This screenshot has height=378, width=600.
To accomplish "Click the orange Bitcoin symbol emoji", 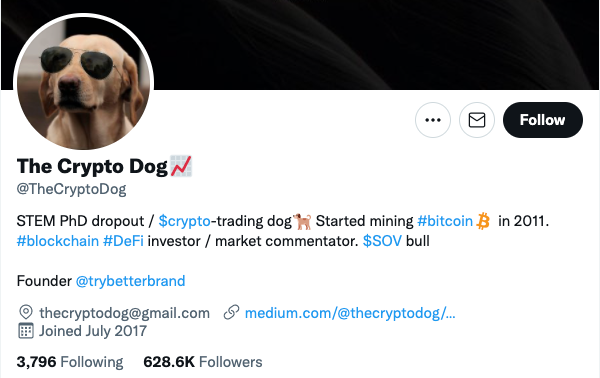I will click(x=483, y=221).
